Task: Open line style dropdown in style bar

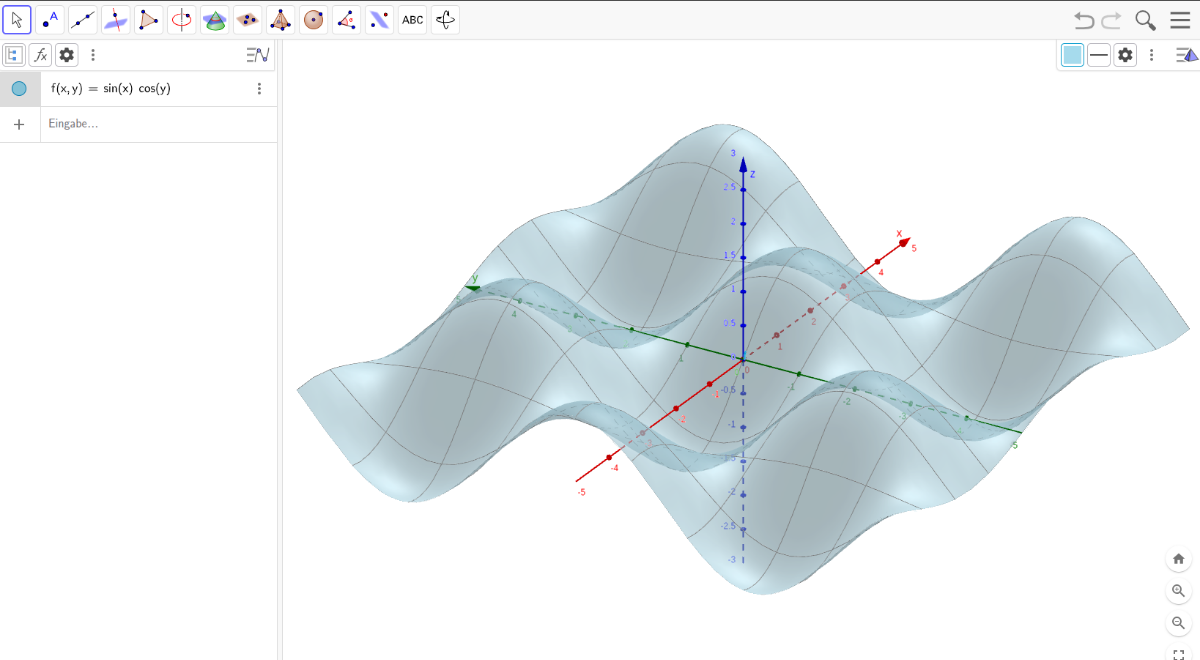Action: (x=1099, y=55)
